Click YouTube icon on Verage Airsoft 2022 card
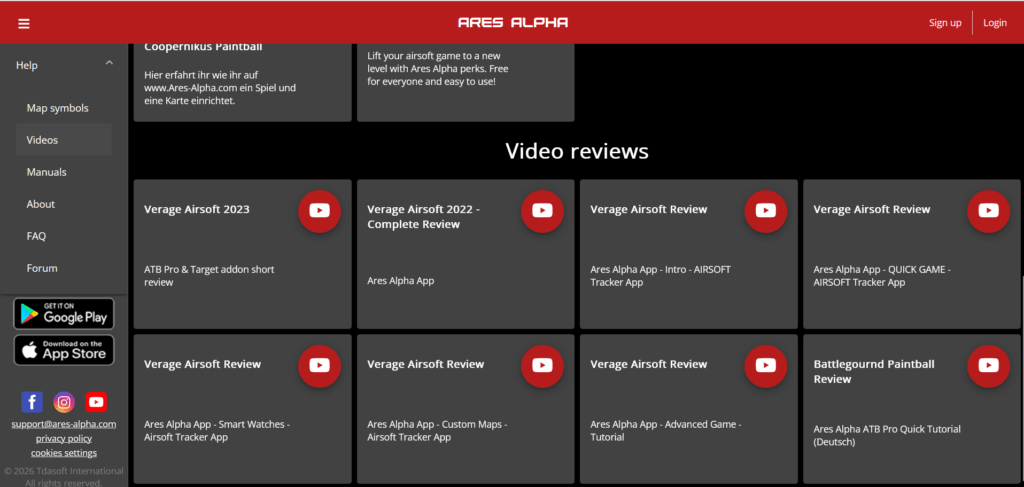The width and height of the screenshot is (1024, 487). [542, 210]
